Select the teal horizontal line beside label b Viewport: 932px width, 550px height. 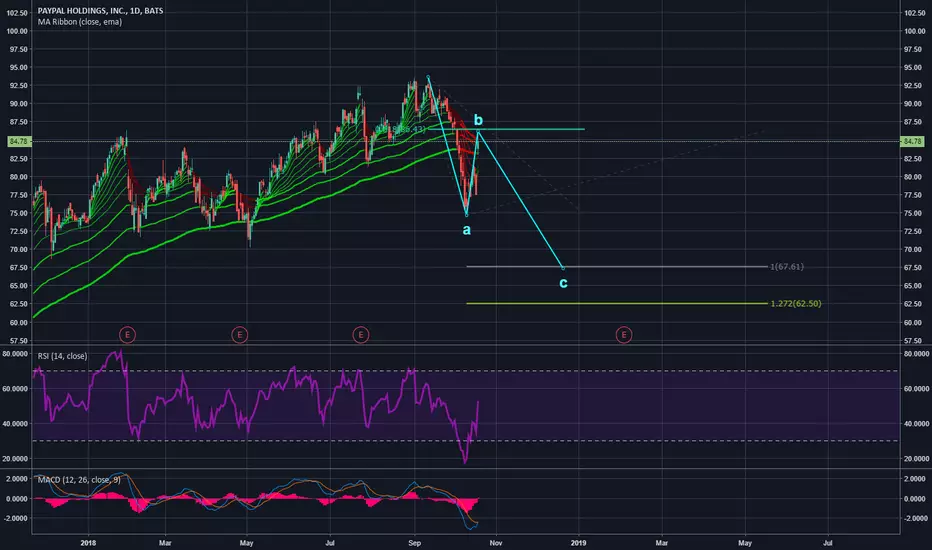pyautogui.click(x=506, y=129)
